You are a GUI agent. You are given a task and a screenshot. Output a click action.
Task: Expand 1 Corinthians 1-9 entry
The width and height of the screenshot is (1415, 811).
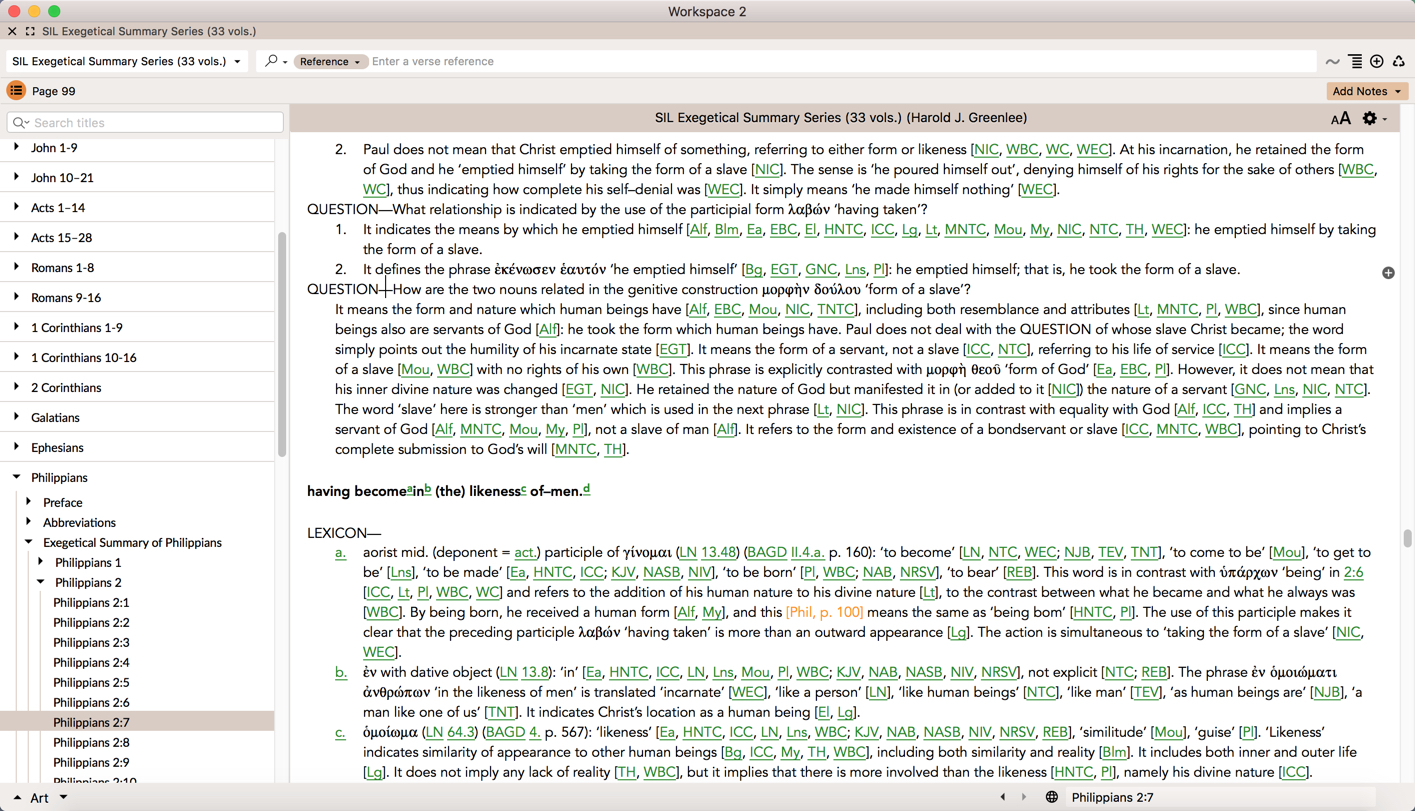pos(17,328)
